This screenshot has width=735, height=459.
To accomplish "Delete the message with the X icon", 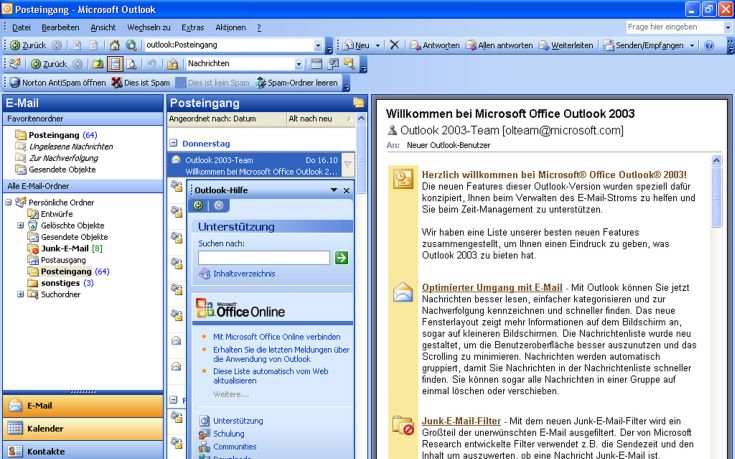I will [x=395, y=45].
